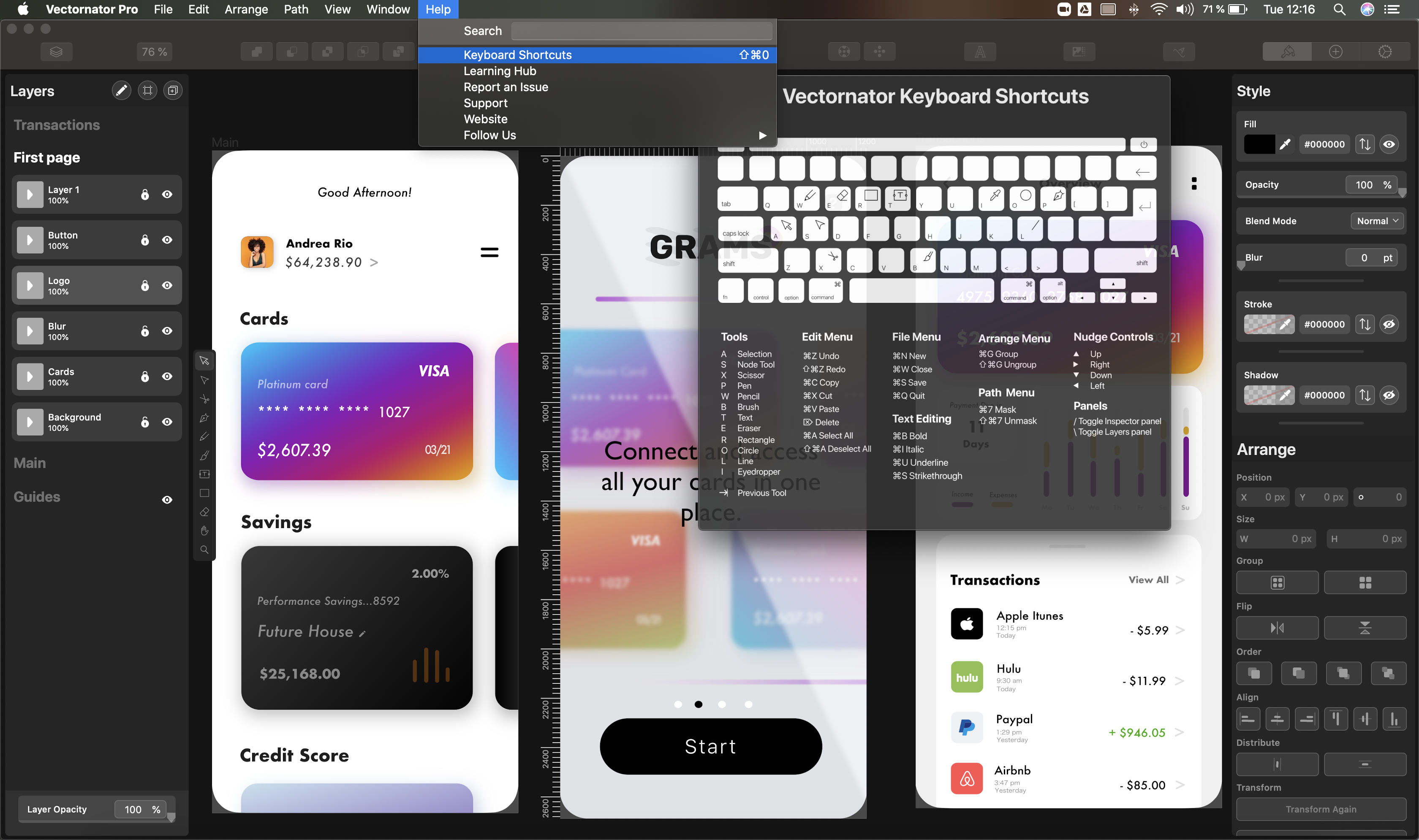Click the Fill eyedropper icon
This screenshot has width=1419, height=840.
1285,144
